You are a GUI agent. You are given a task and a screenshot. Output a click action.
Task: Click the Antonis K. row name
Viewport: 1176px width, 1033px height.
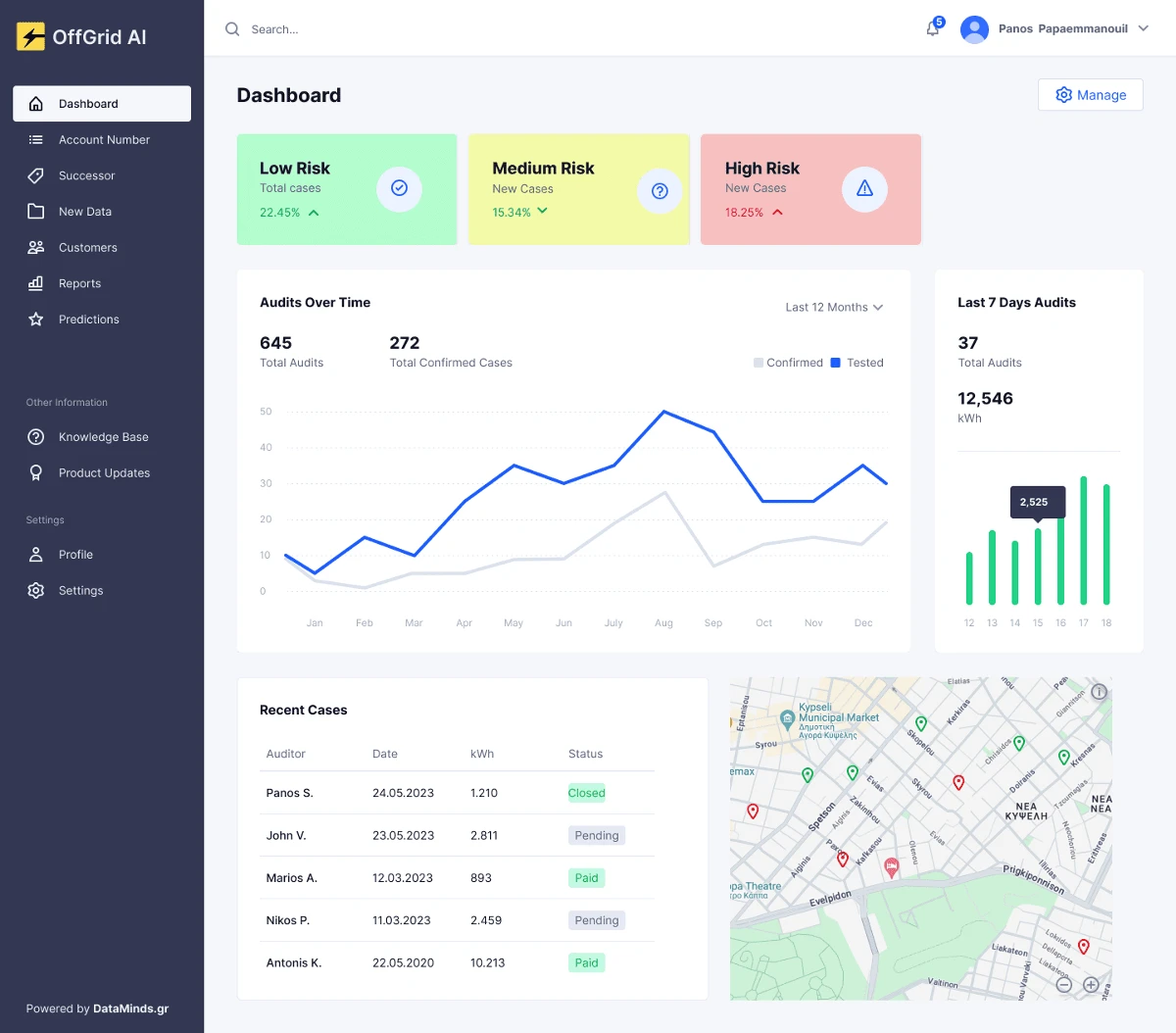(294, 963)
